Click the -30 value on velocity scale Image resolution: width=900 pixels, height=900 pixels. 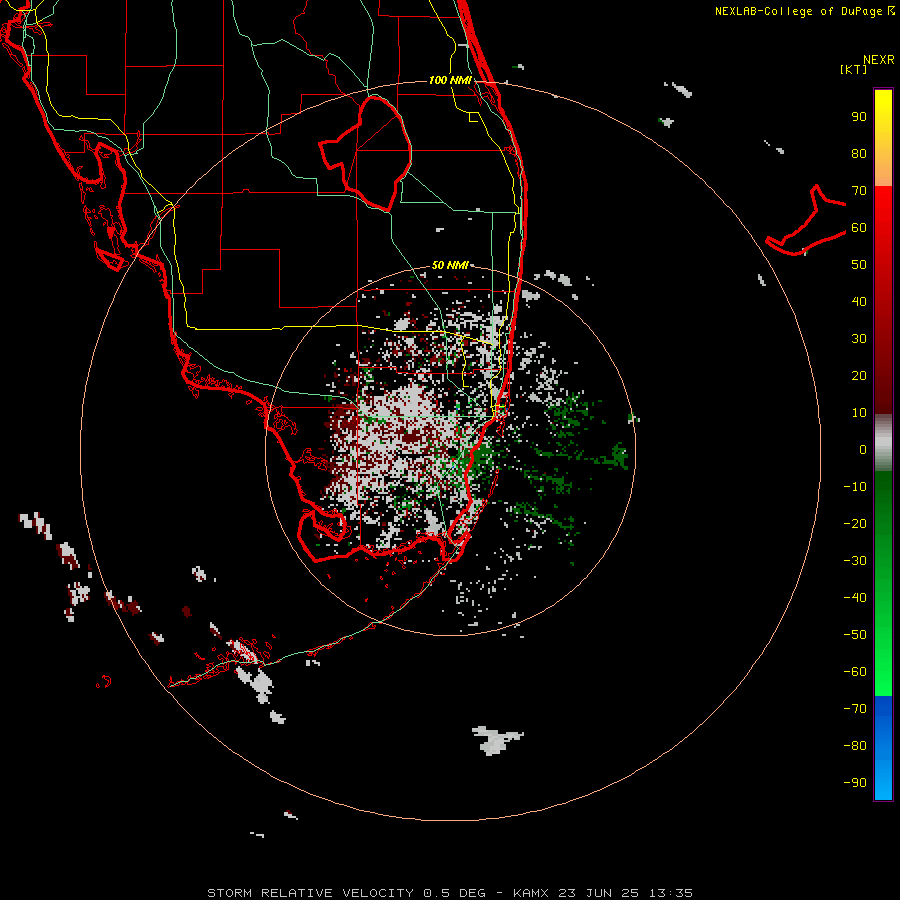(855, 561)
